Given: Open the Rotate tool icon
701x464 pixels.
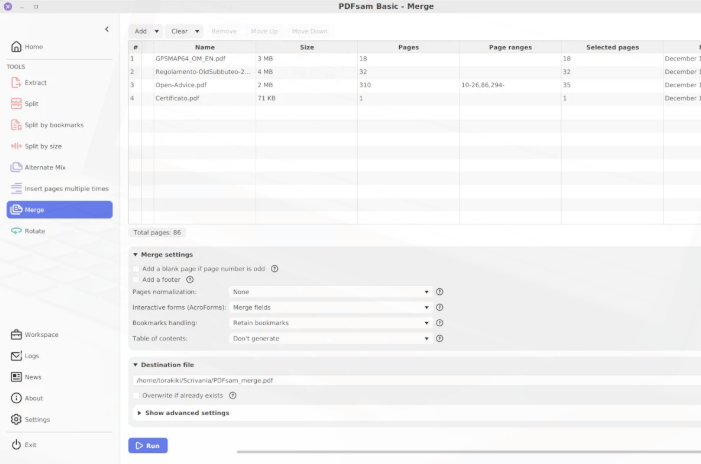Looking at the screenshot, I should pos(16,231).
